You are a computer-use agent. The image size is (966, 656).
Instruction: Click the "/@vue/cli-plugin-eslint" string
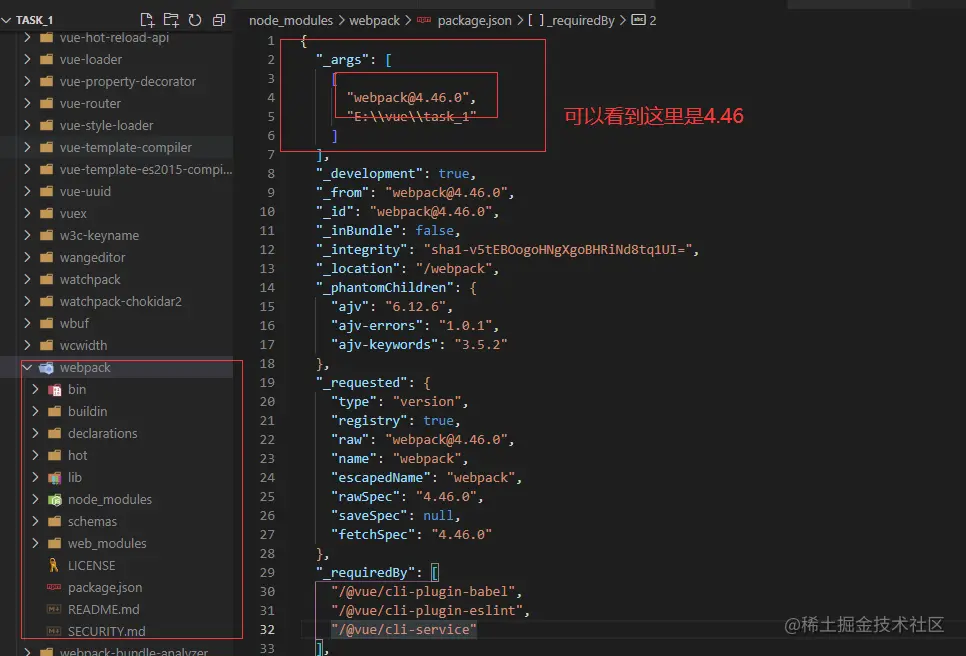point(427,610)
